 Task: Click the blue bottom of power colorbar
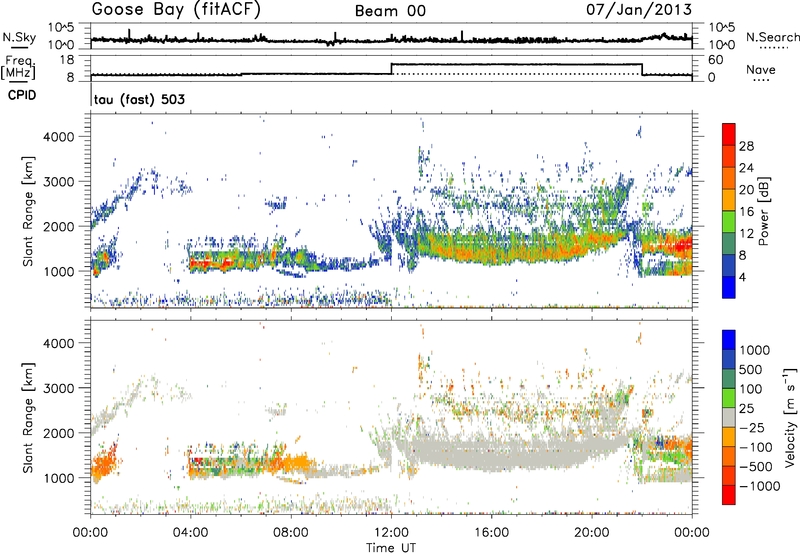(x=729, y=288)
